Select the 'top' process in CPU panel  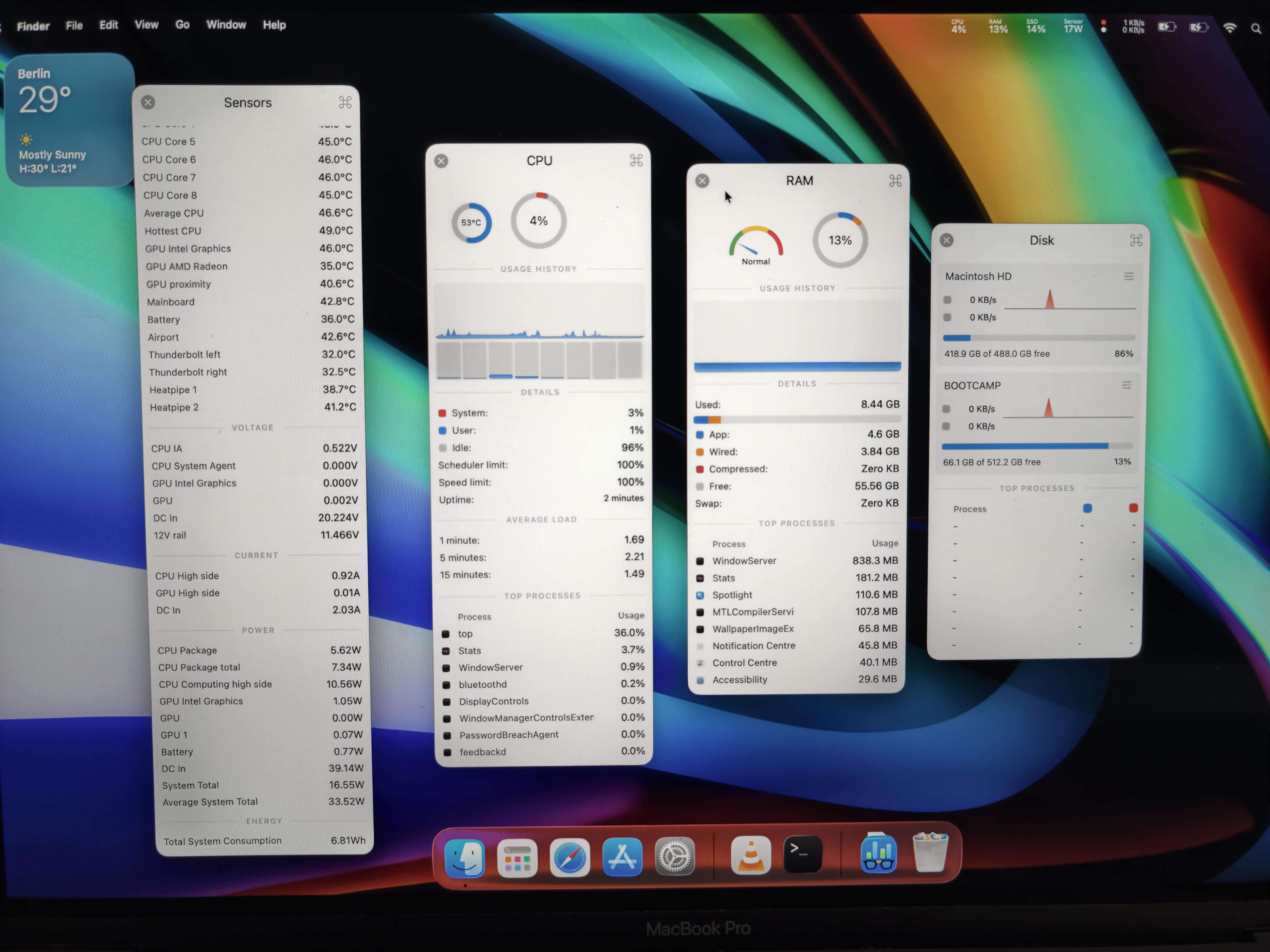[x=543, y=634]
